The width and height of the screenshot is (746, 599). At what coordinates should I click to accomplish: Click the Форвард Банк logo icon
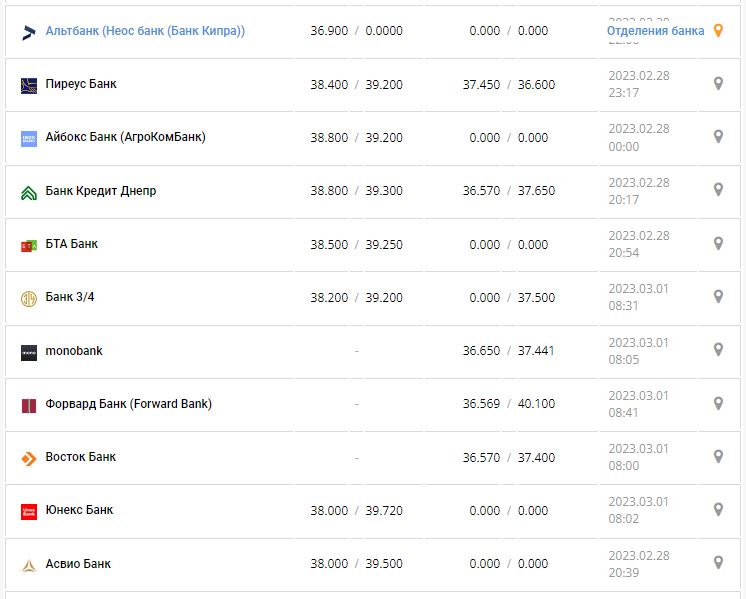(28, 405)
